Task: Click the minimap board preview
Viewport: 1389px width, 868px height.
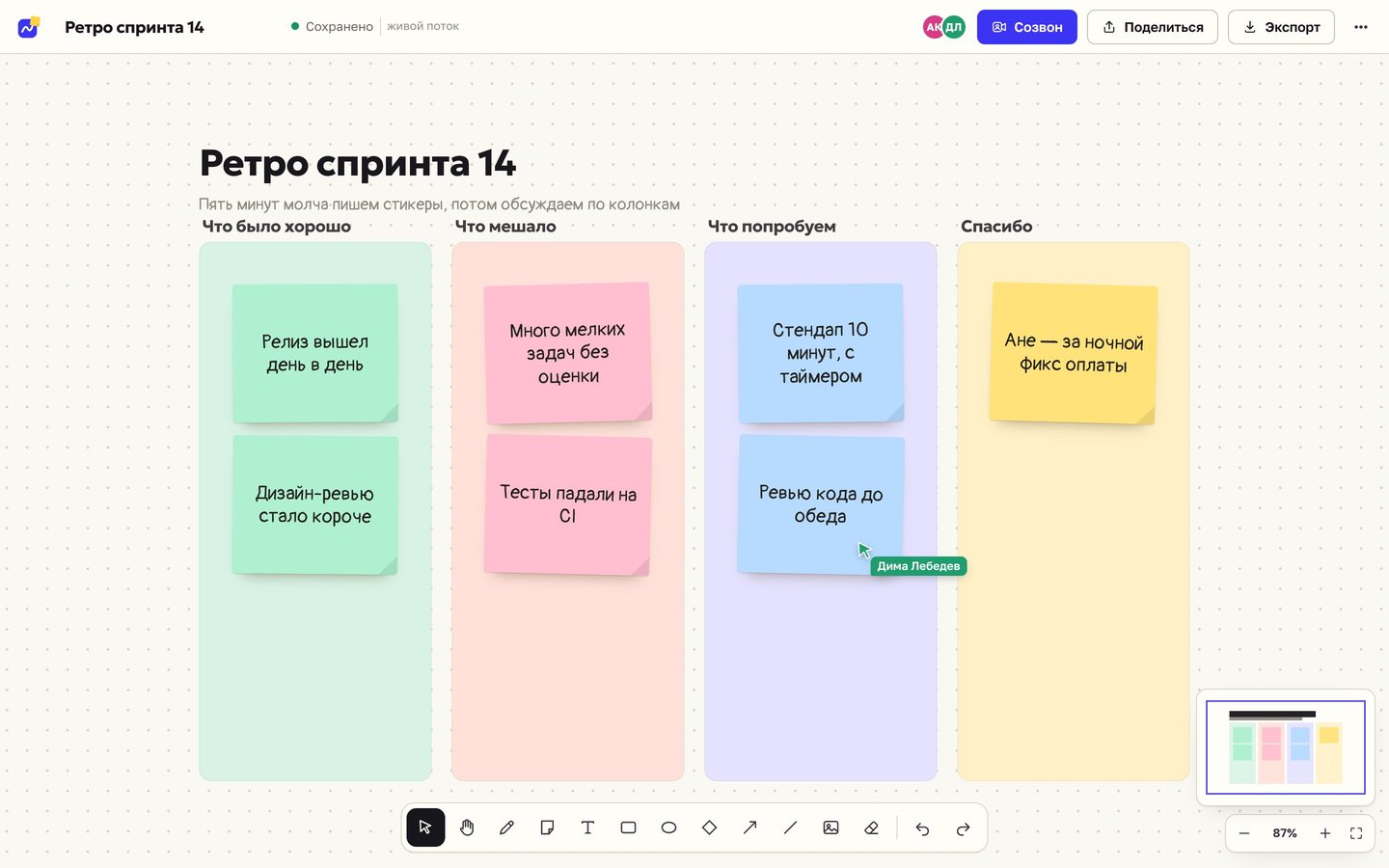Action: 1286,747
